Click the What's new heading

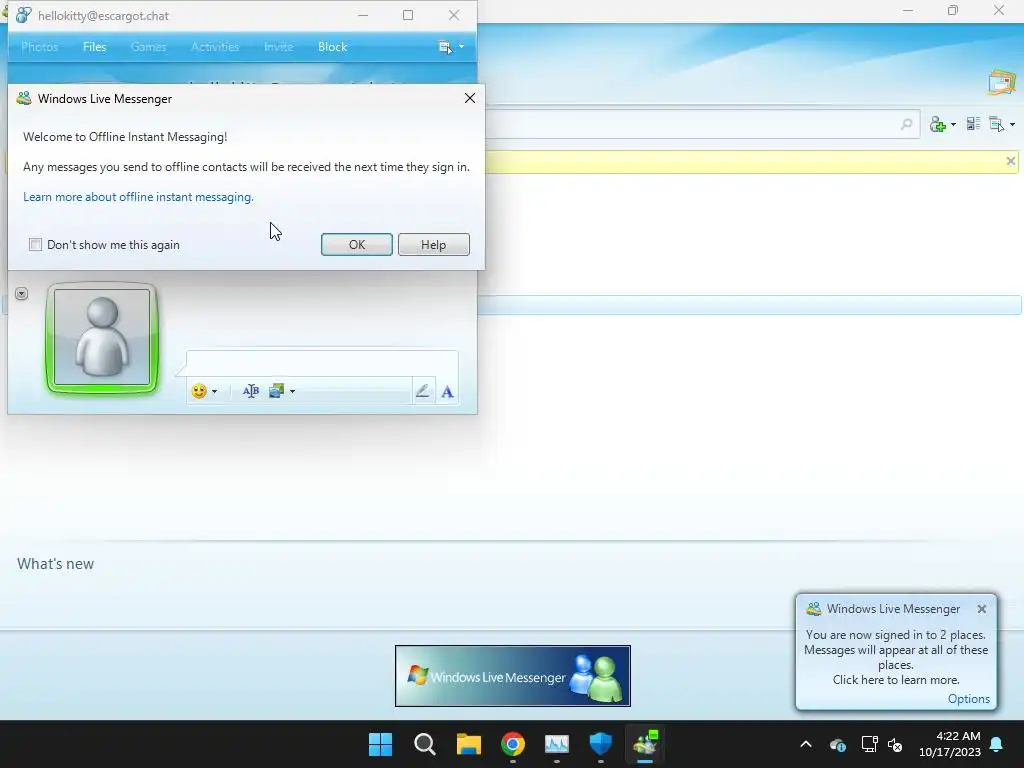(x=56, y=564)
